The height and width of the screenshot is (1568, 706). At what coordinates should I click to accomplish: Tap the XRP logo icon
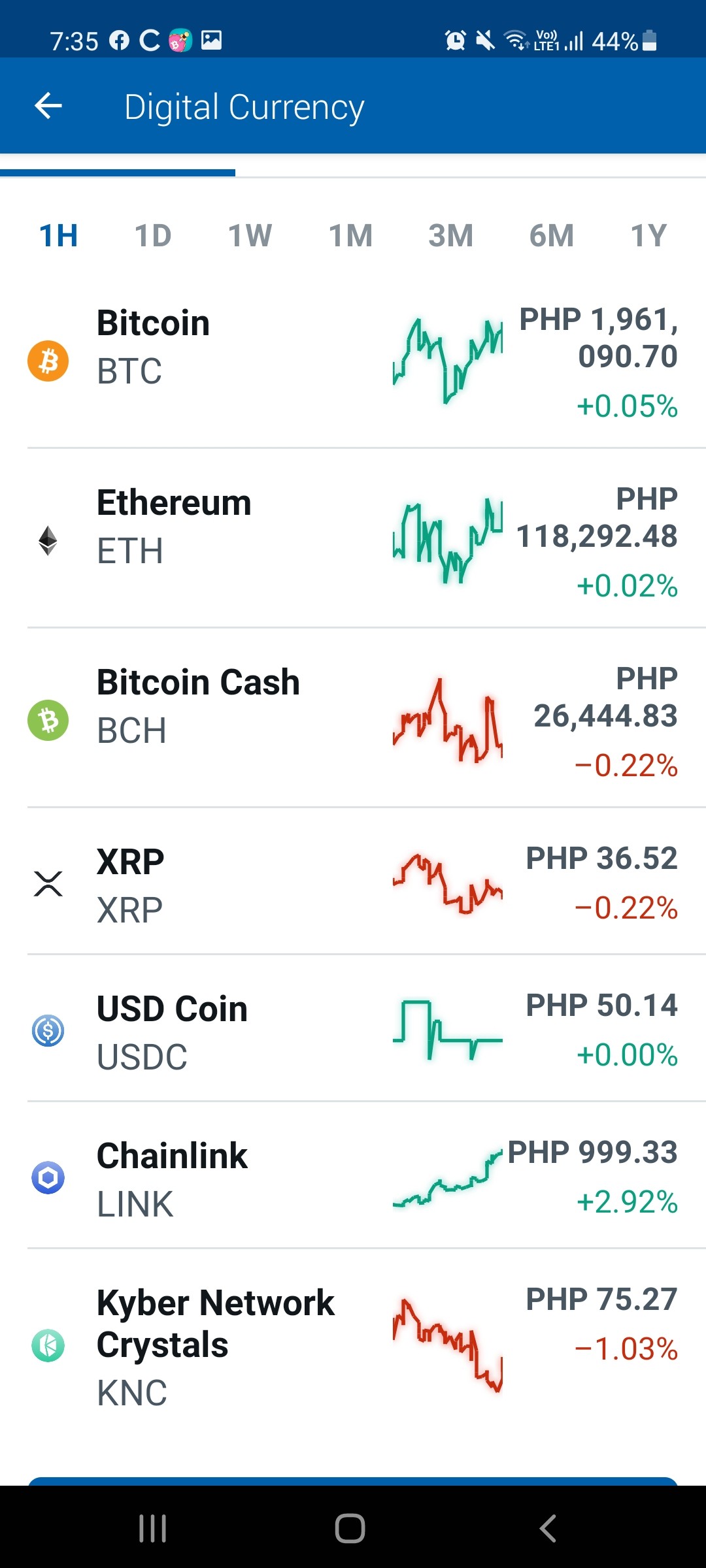(48, 883)
